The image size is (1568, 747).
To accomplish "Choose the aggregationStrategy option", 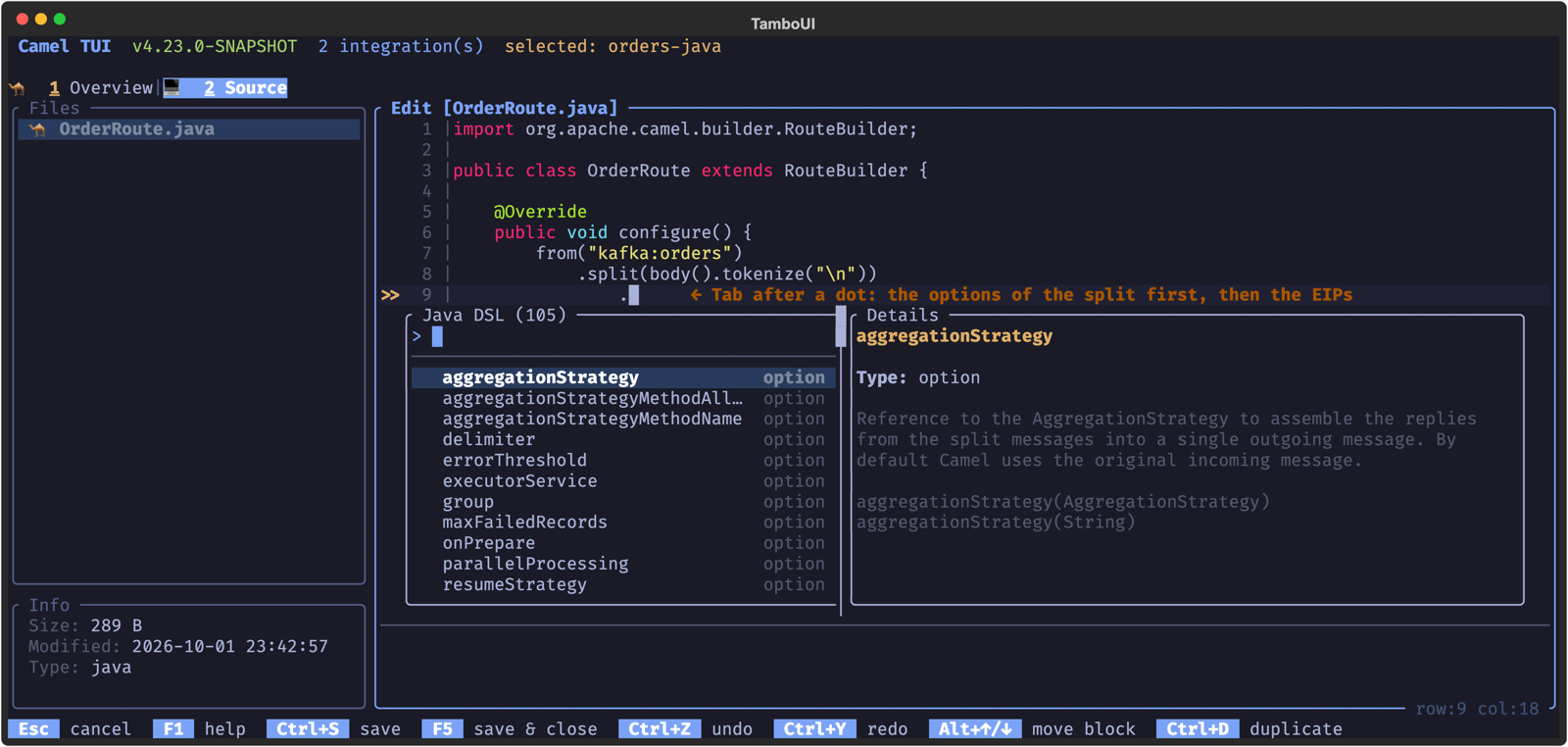I will 624,377.
